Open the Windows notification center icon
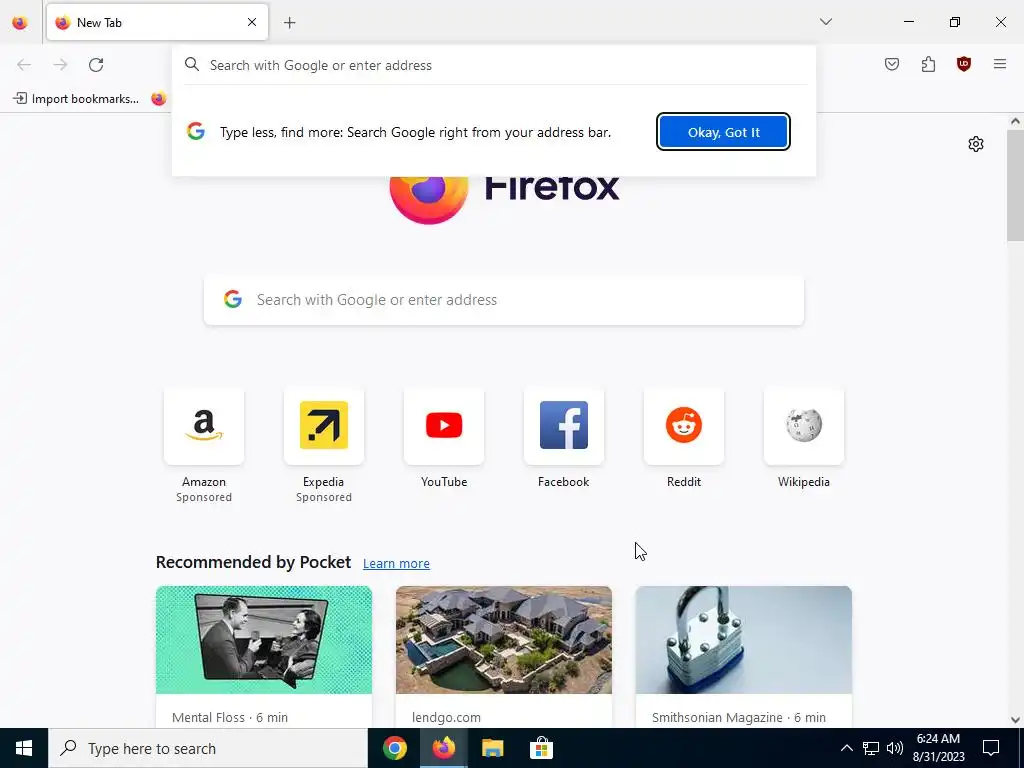The image size is (1024, 768). click(991, 748)
